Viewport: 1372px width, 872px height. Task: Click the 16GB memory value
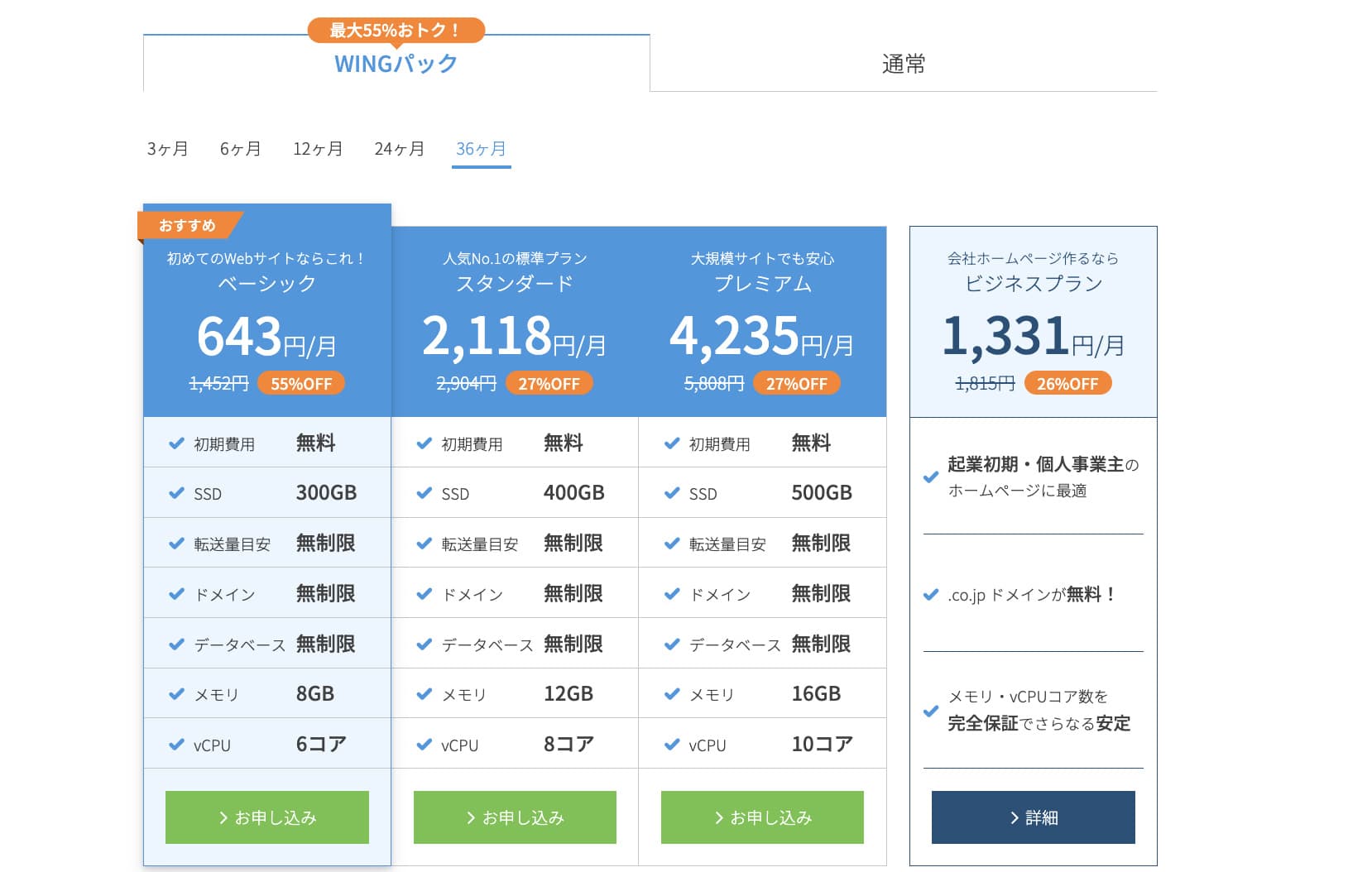(816, 694)
